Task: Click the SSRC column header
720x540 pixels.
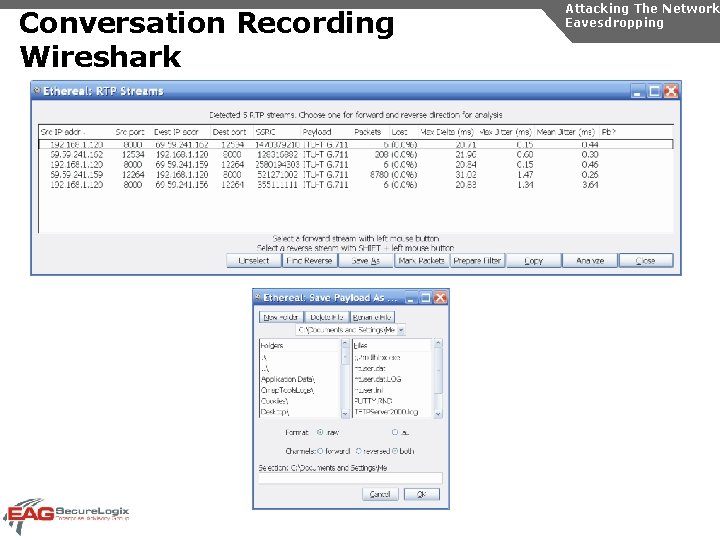Action: point(276,132)
